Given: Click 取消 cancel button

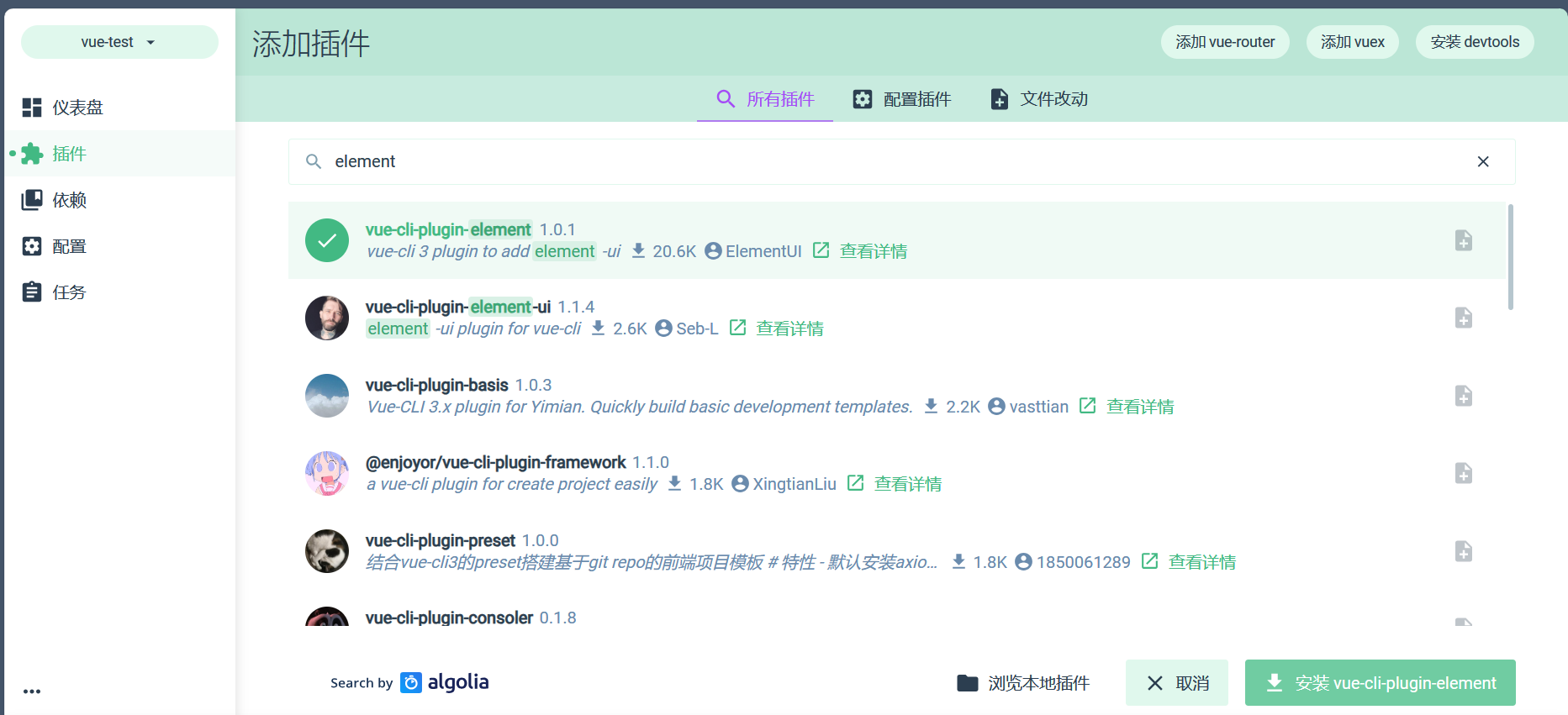Looking at the screenshot, I should 1177,683.
